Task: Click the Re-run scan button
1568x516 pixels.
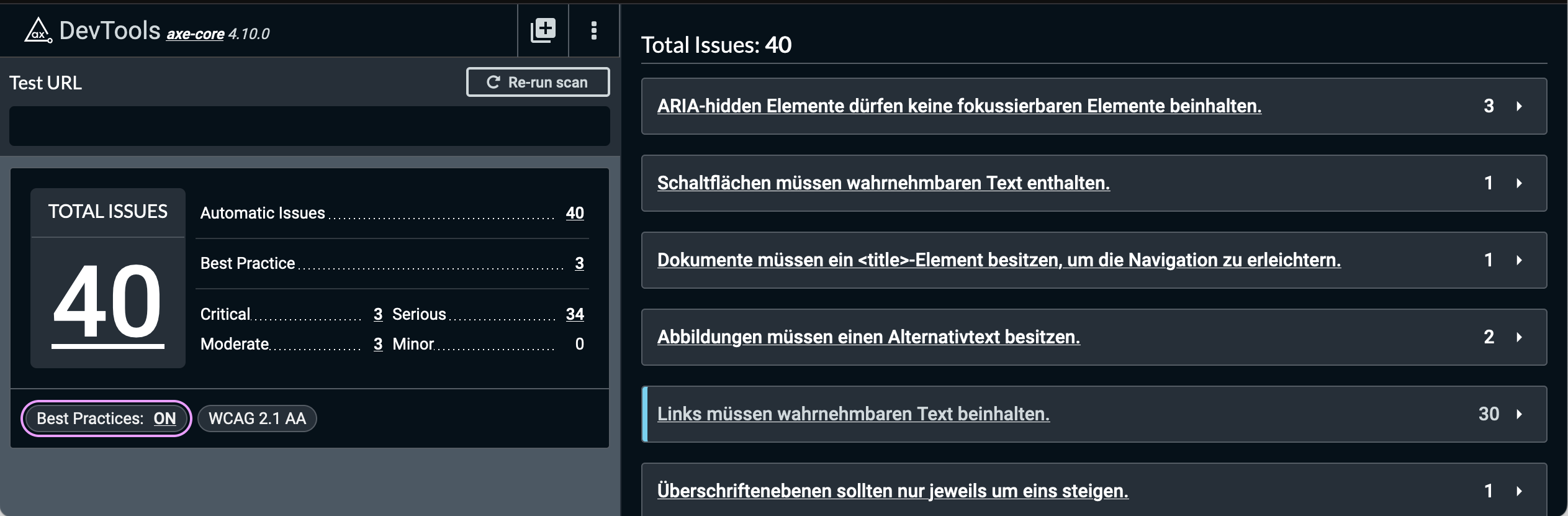Action: point(538,82)
